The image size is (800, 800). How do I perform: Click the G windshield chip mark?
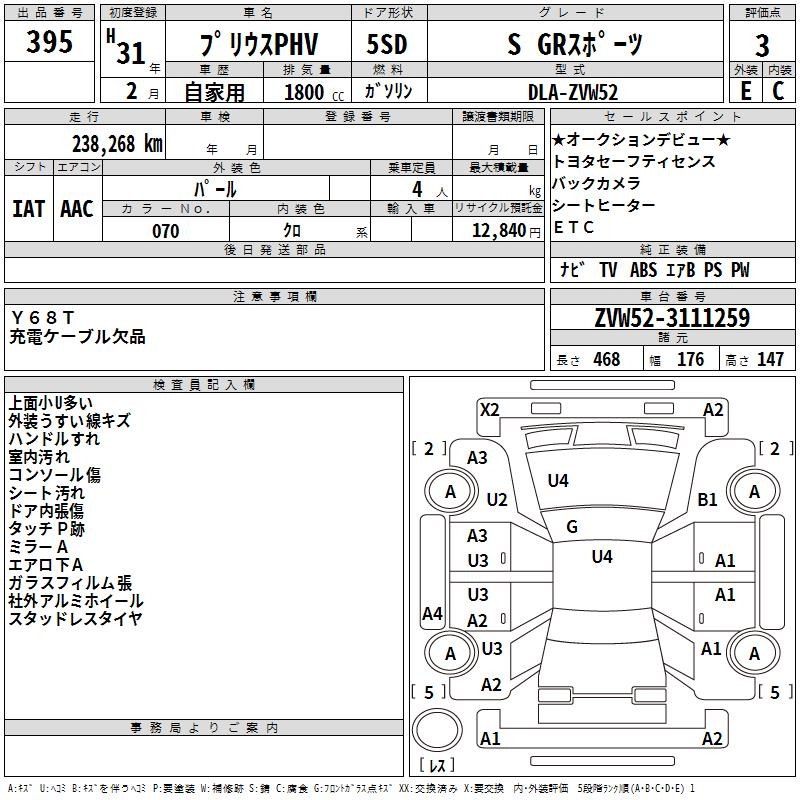(x=572, y=527)
